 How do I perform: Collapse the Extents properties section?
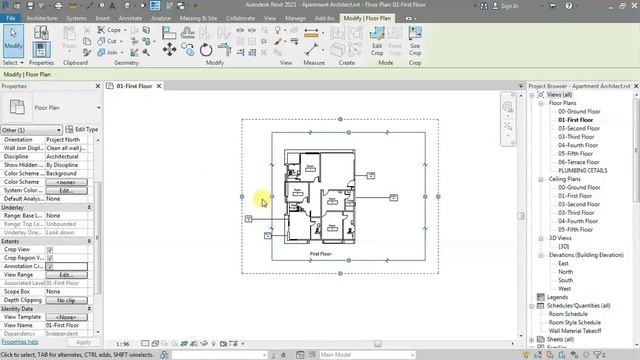(89, 241)
